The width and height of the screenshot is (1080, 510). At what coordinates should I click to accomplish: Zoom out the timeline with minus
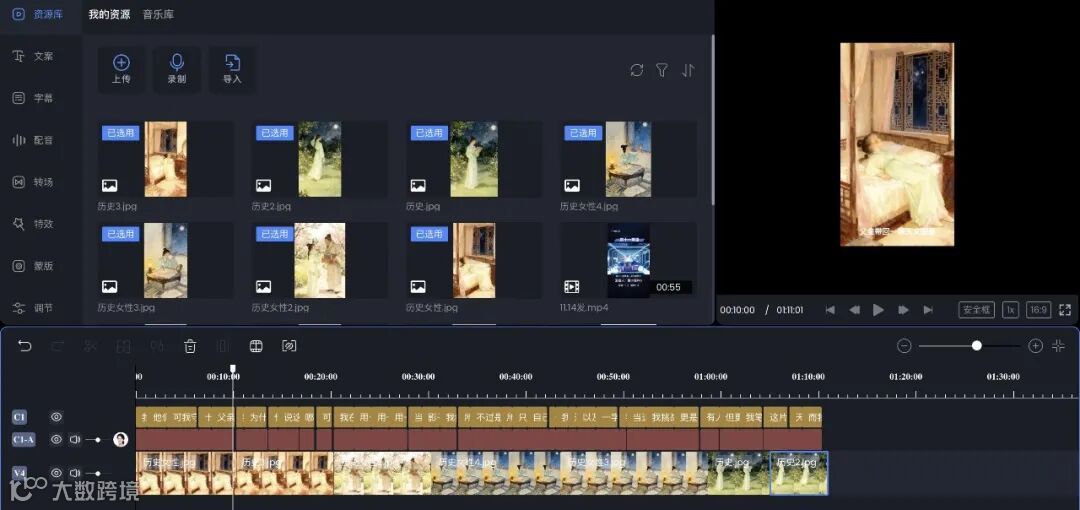[x=904, y=346]
